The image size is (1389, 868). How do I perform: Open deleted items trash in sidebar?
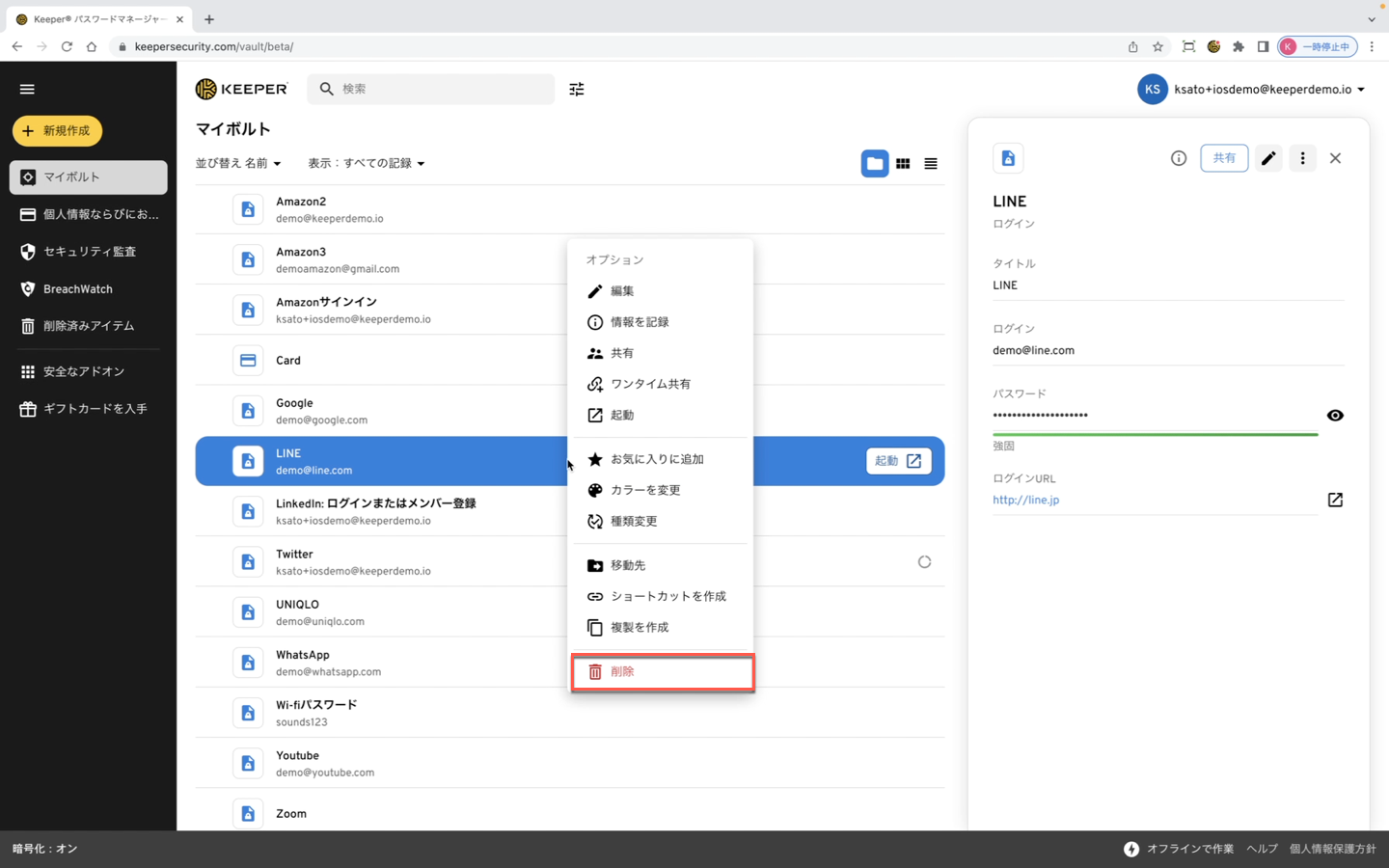coord(88,326)
